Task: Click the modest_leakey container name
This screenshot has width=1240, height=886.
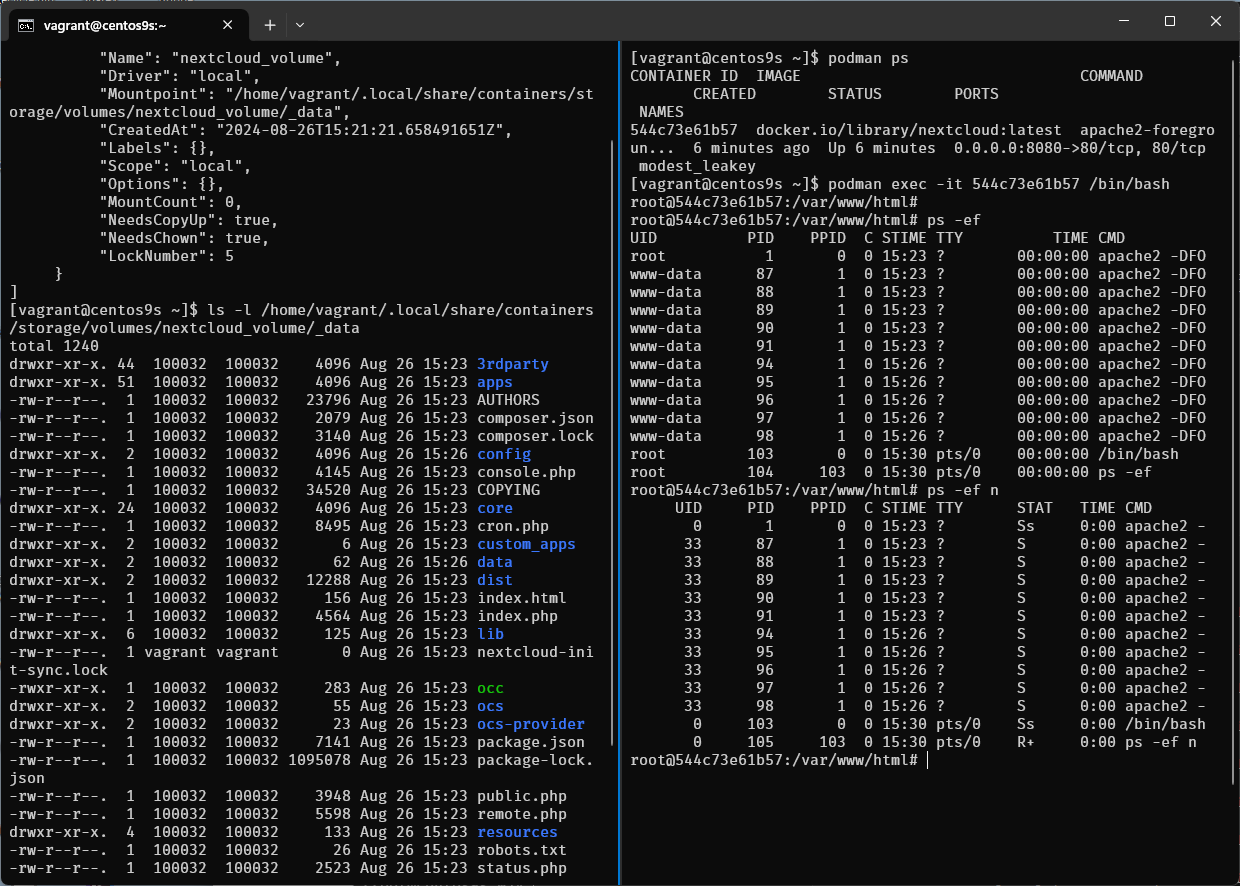Action: click(697, 166)
